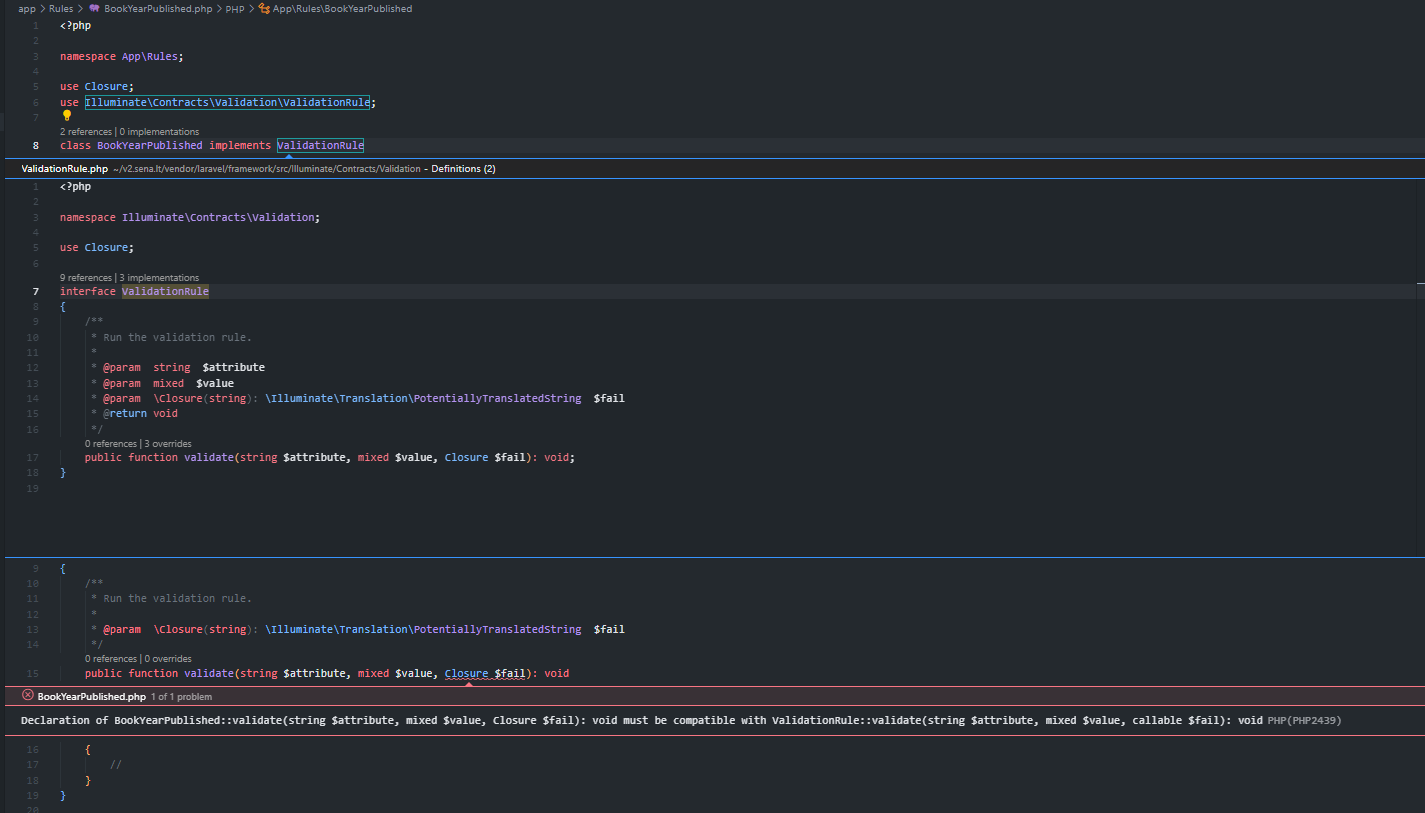Click red-underlined 'Closure' on line 15

[x=466, y=674]
